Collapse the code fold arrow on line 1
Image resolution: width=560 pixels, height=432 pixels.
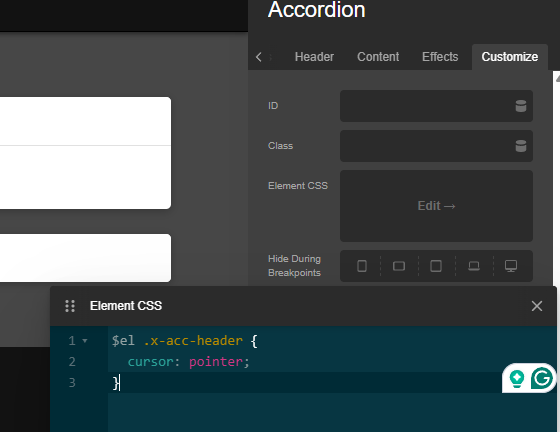pyautogui.click(x=85, y=341)
